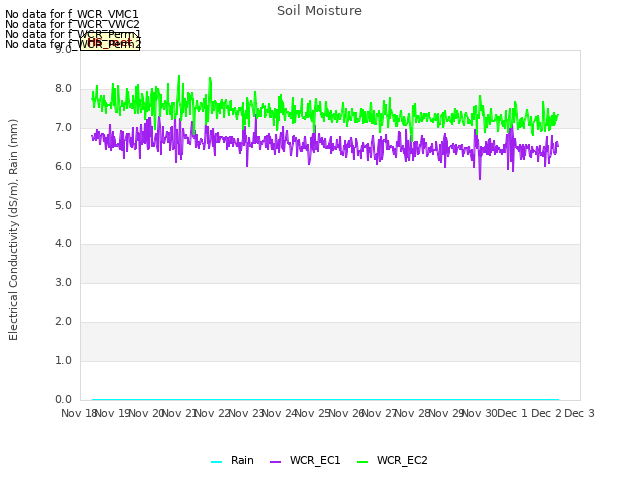
Task: Click the Dec 2 x-axis tick label
Action: click(546, 413)
